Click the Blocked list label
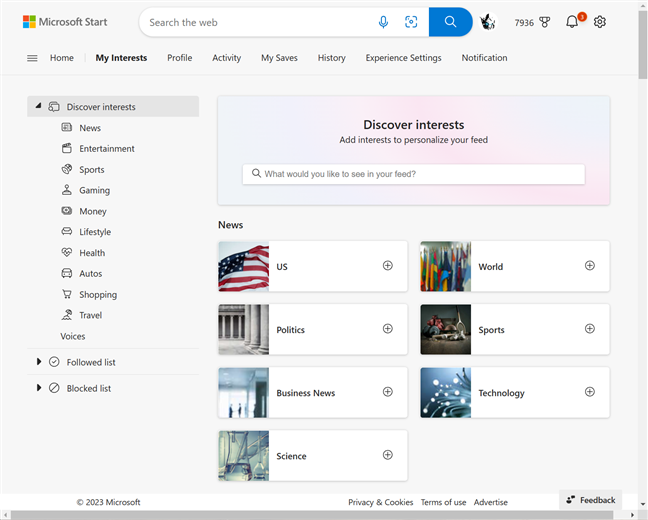 89,389
